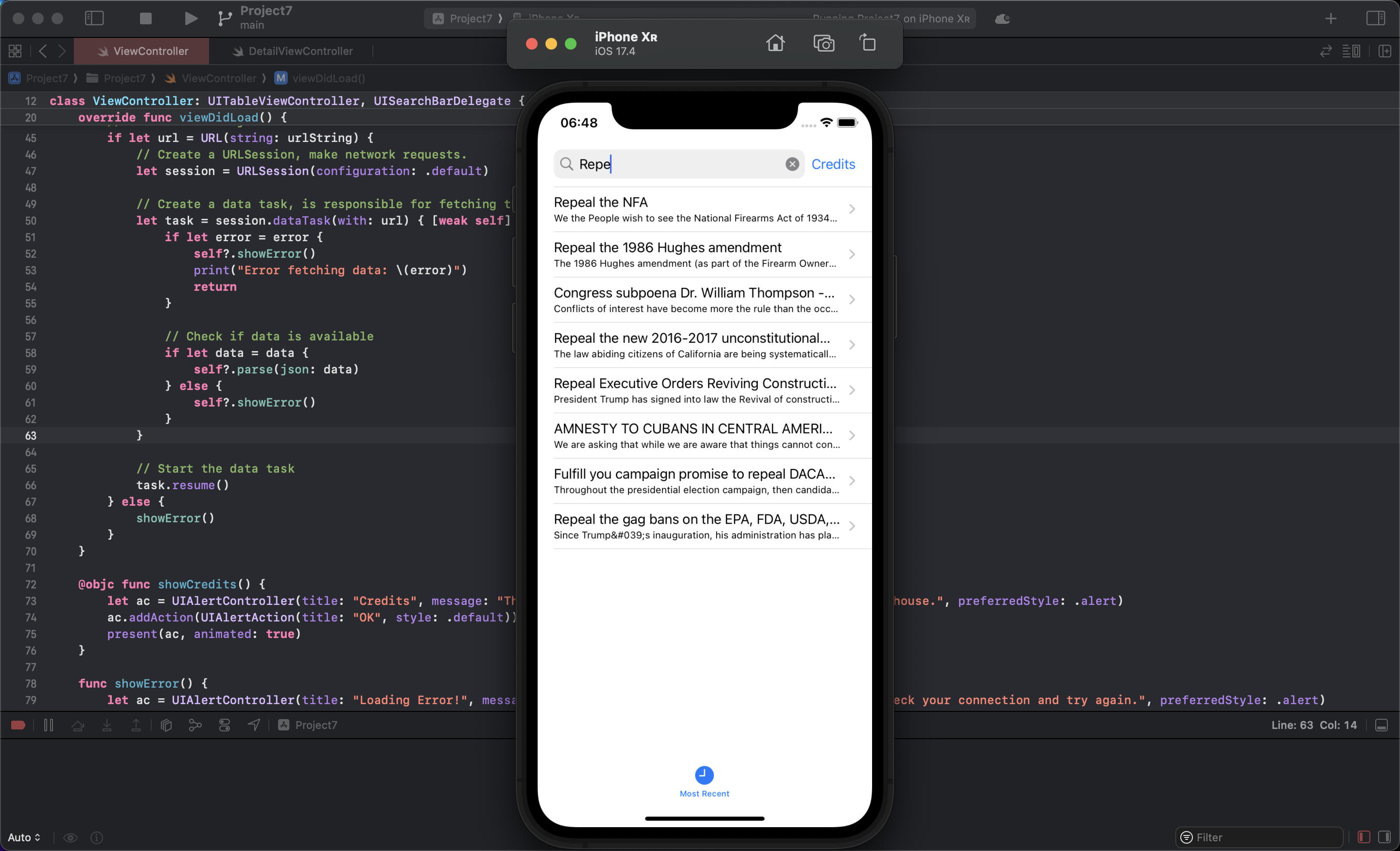The height and width of the screenshot is (851, 1400).
Task: Click the Run play button
Action: click(191, 18)
